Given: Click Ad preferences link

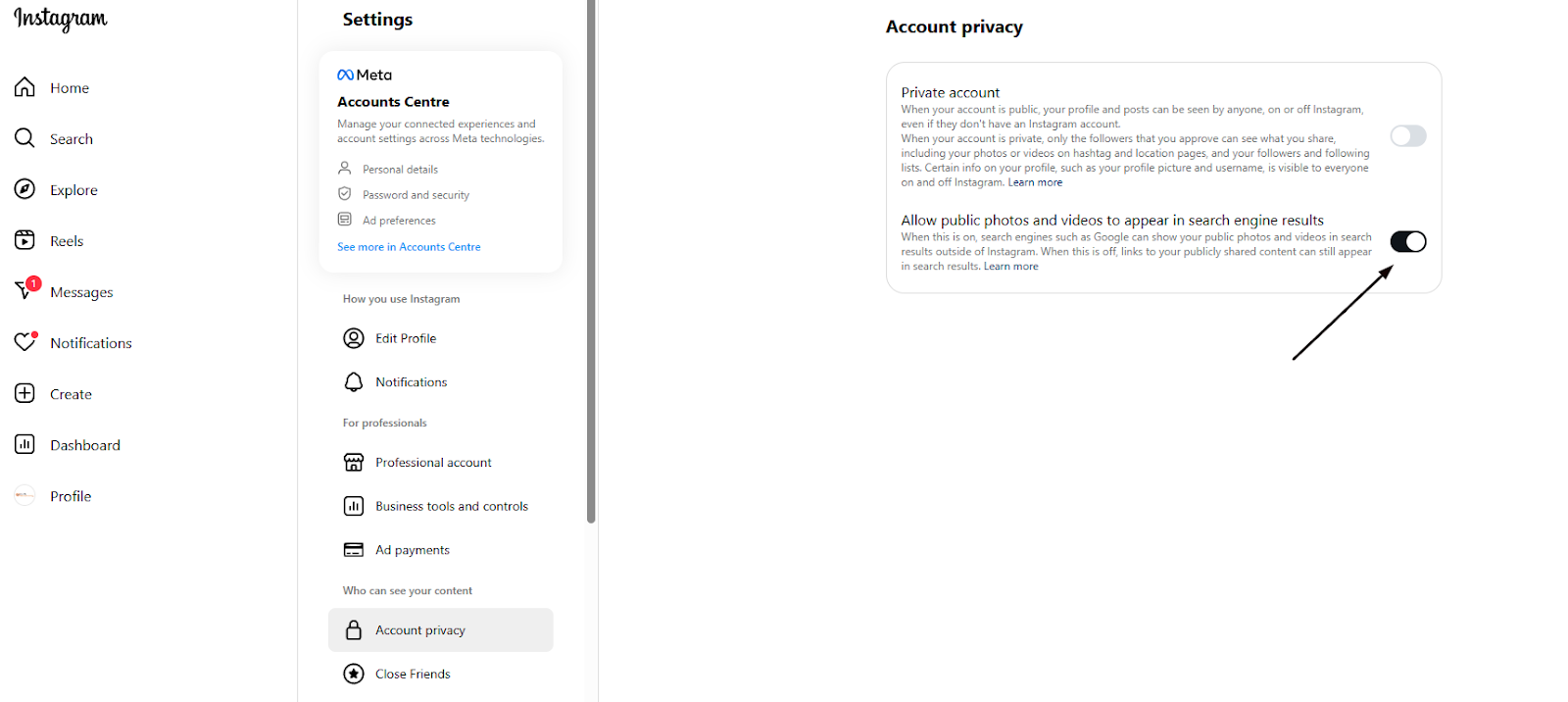Looking at the screenshot, I should click(399, 221).
